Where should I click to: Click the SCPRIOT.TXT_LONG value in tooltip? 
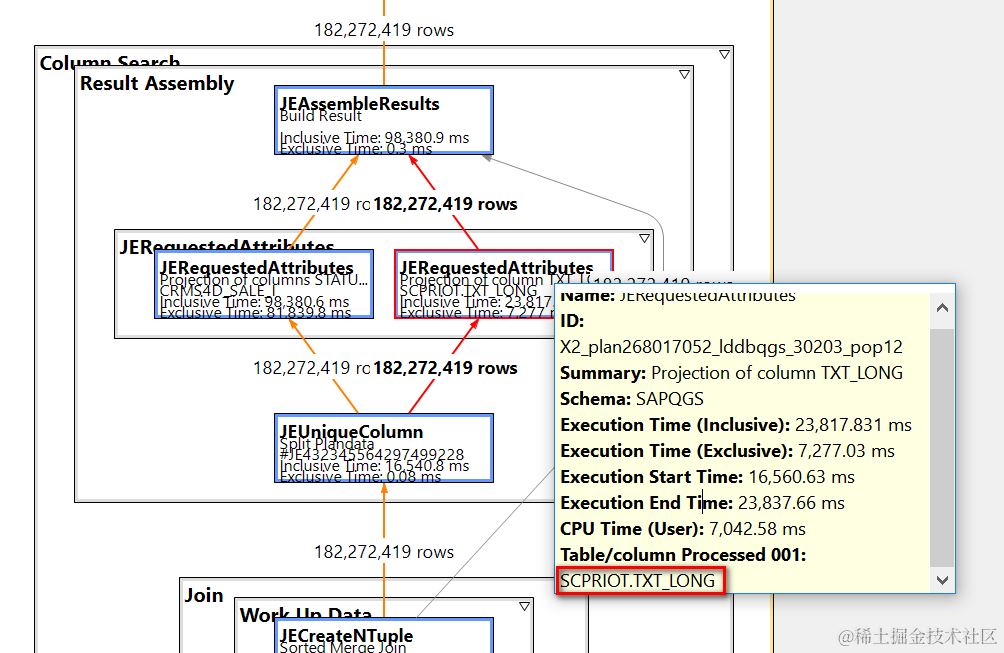tap(638, 581)
